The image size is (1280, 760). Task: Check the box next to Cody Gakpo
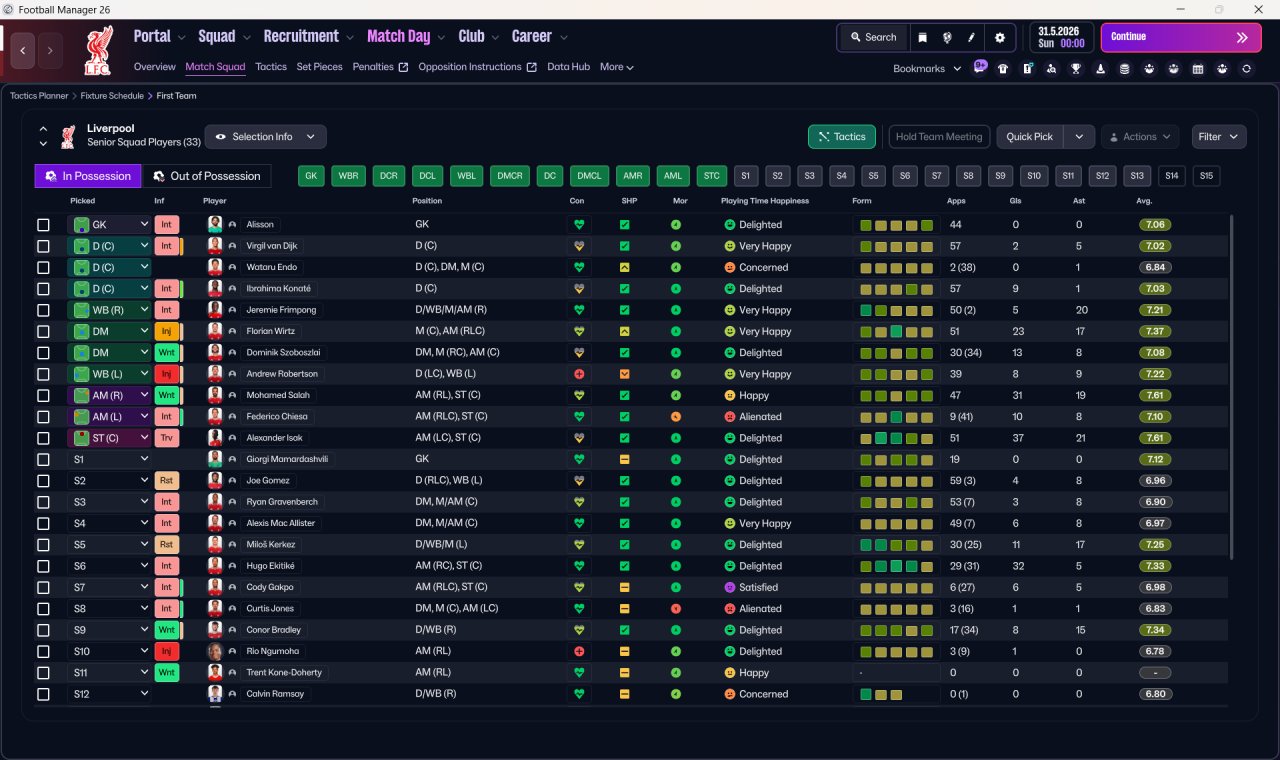click(43, 588)
